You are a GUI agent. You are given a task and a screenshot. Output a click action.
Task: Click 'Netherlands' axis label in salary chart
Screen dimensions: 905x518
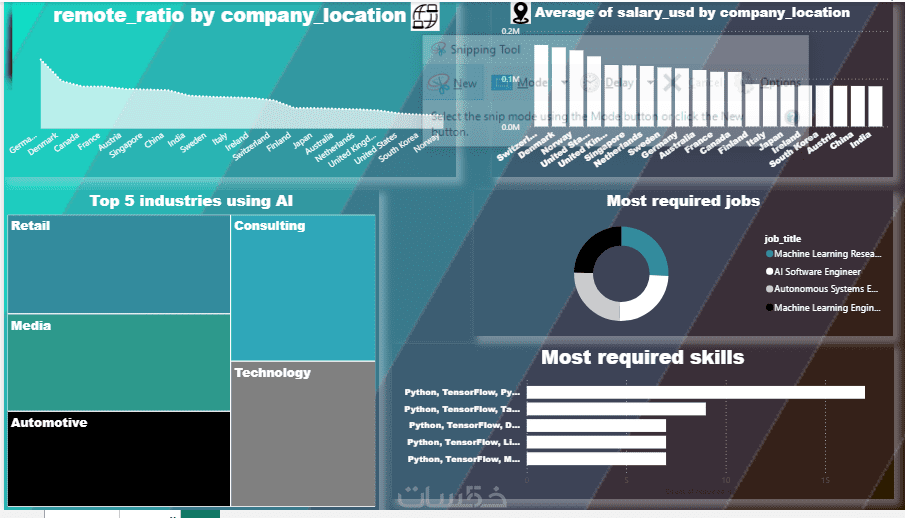pos(618,150)
